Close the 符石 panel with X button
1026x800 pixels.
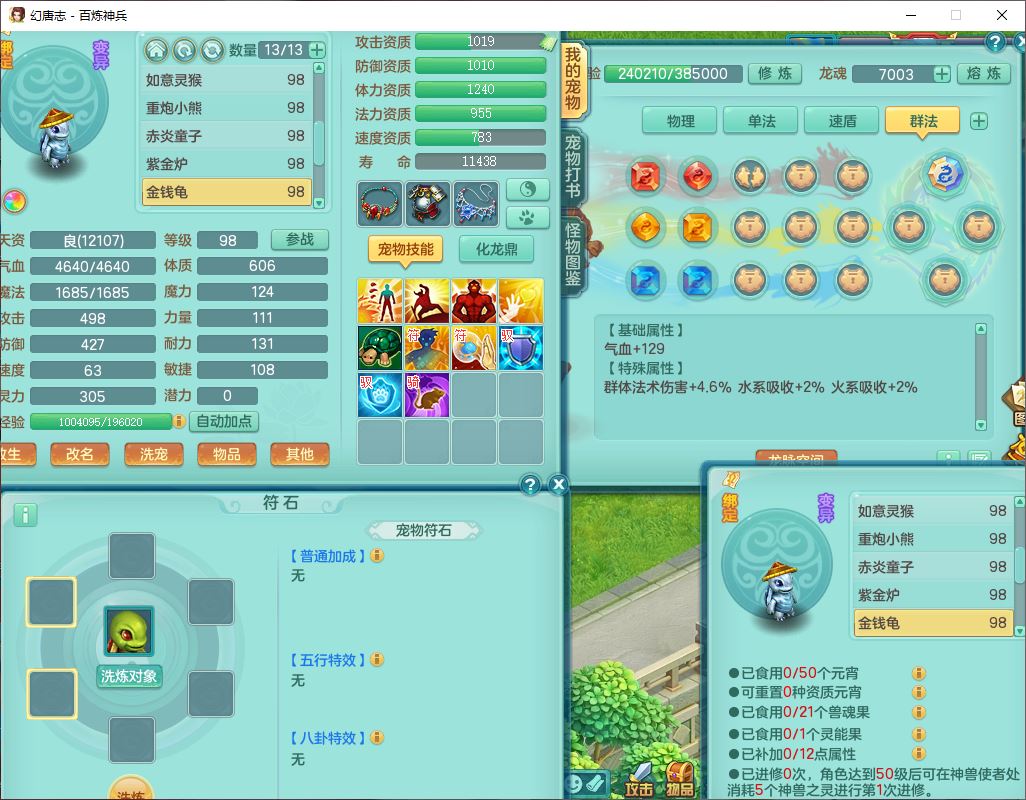[x=558, y=485]
